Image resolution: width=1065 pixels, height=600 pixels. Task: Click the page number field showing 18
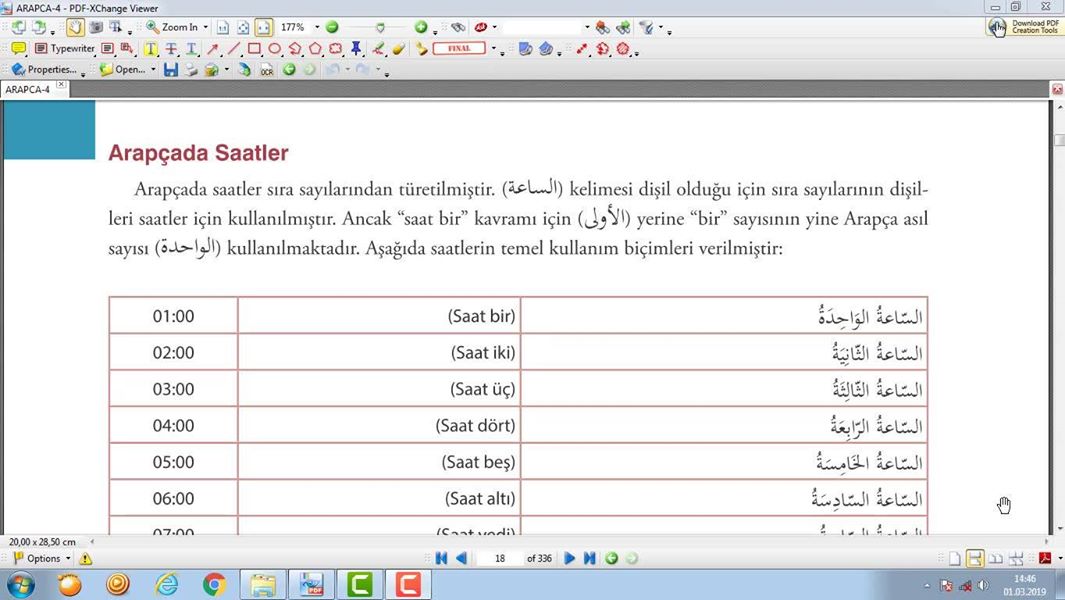click(x=500, y=559)
